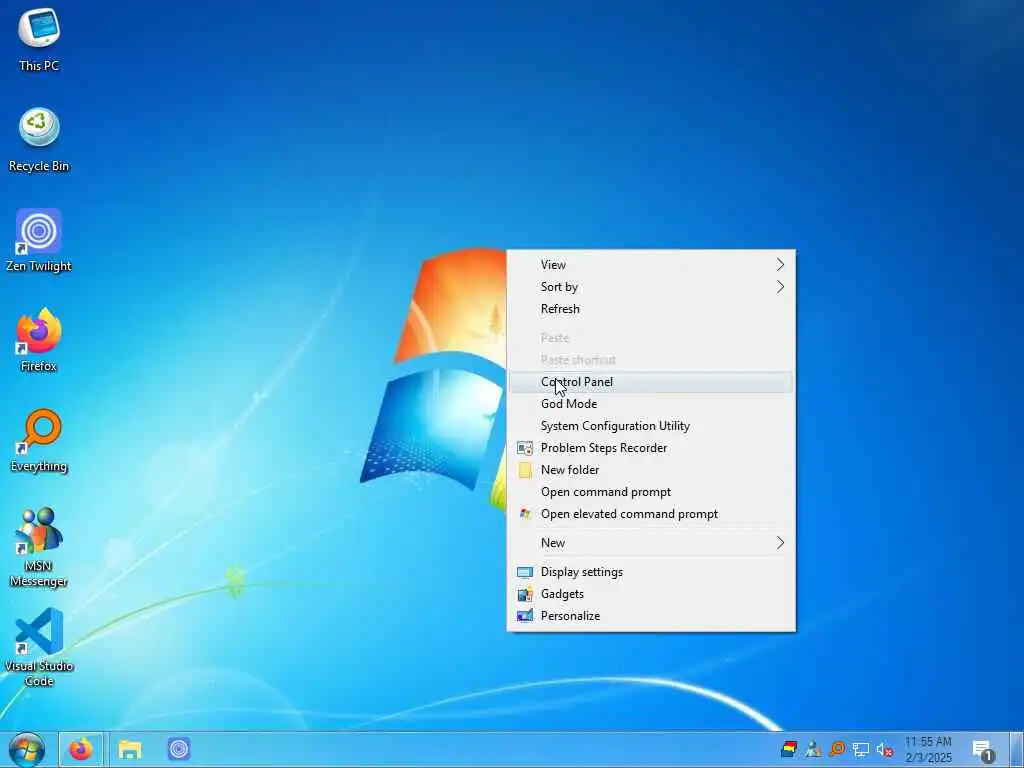Click the Firefox taskbar button
The height and width of the screenshot is (768, 1024).
(81, 749)
